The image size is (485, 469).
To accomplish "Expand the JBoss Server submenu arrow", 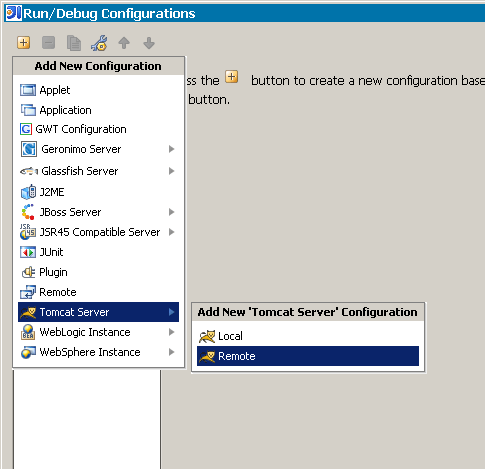I will (x=171, y=212).
